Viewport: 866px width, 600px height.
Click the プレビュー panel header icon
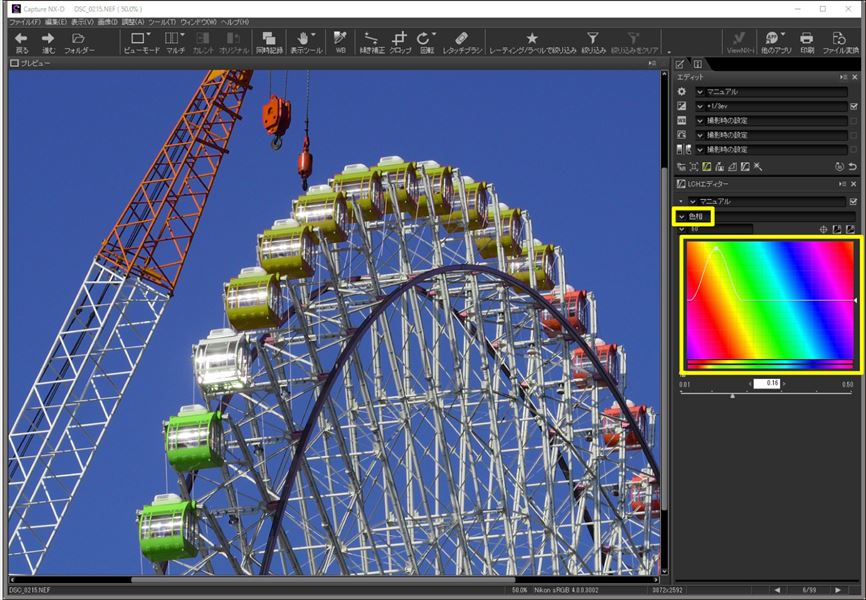(14, 64)
